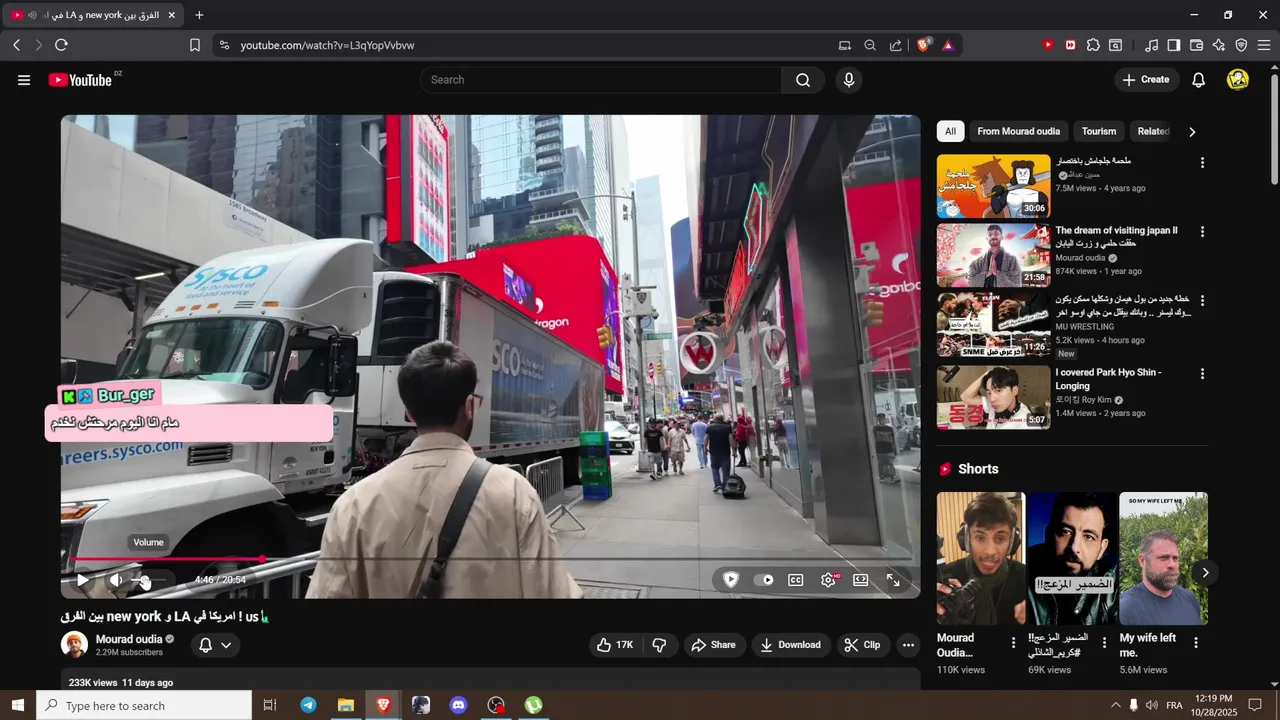The width and height of the screenshot is (1280, 720).
Task: Focus the YouTube search field
Action: 600,80
